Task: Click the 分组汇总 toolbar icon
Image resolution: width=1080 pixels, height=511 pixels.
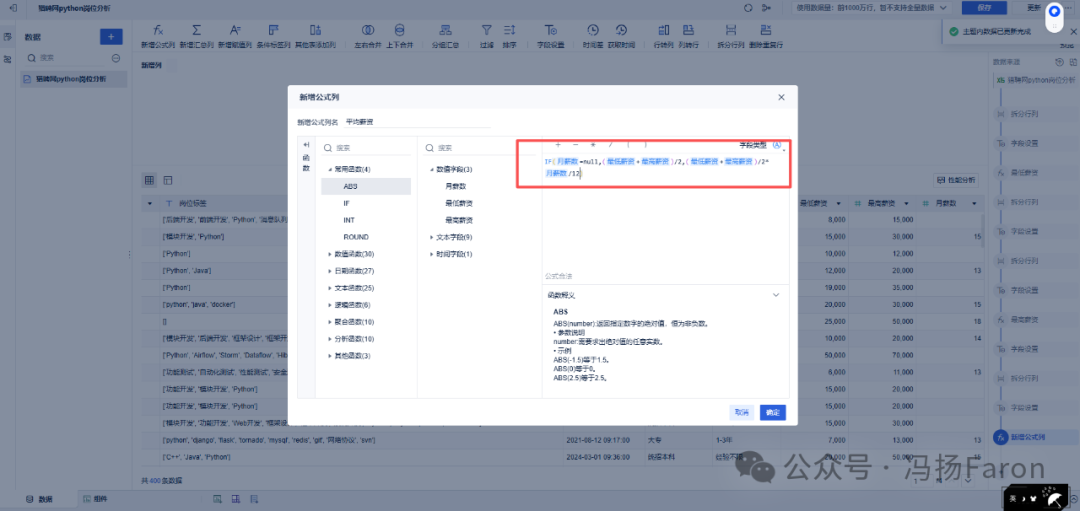Action: 445,30
